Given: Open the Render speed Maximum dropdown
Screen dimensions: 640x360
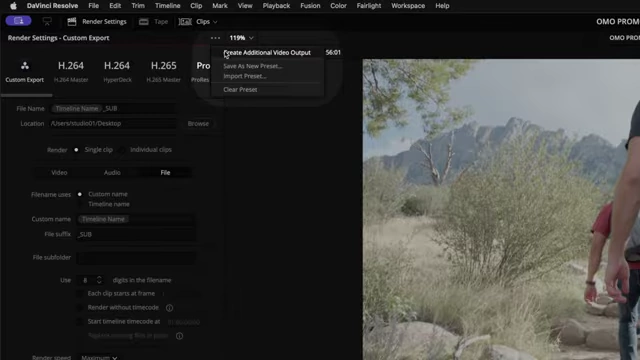Looking at the screenshot, I should [99, 357].
